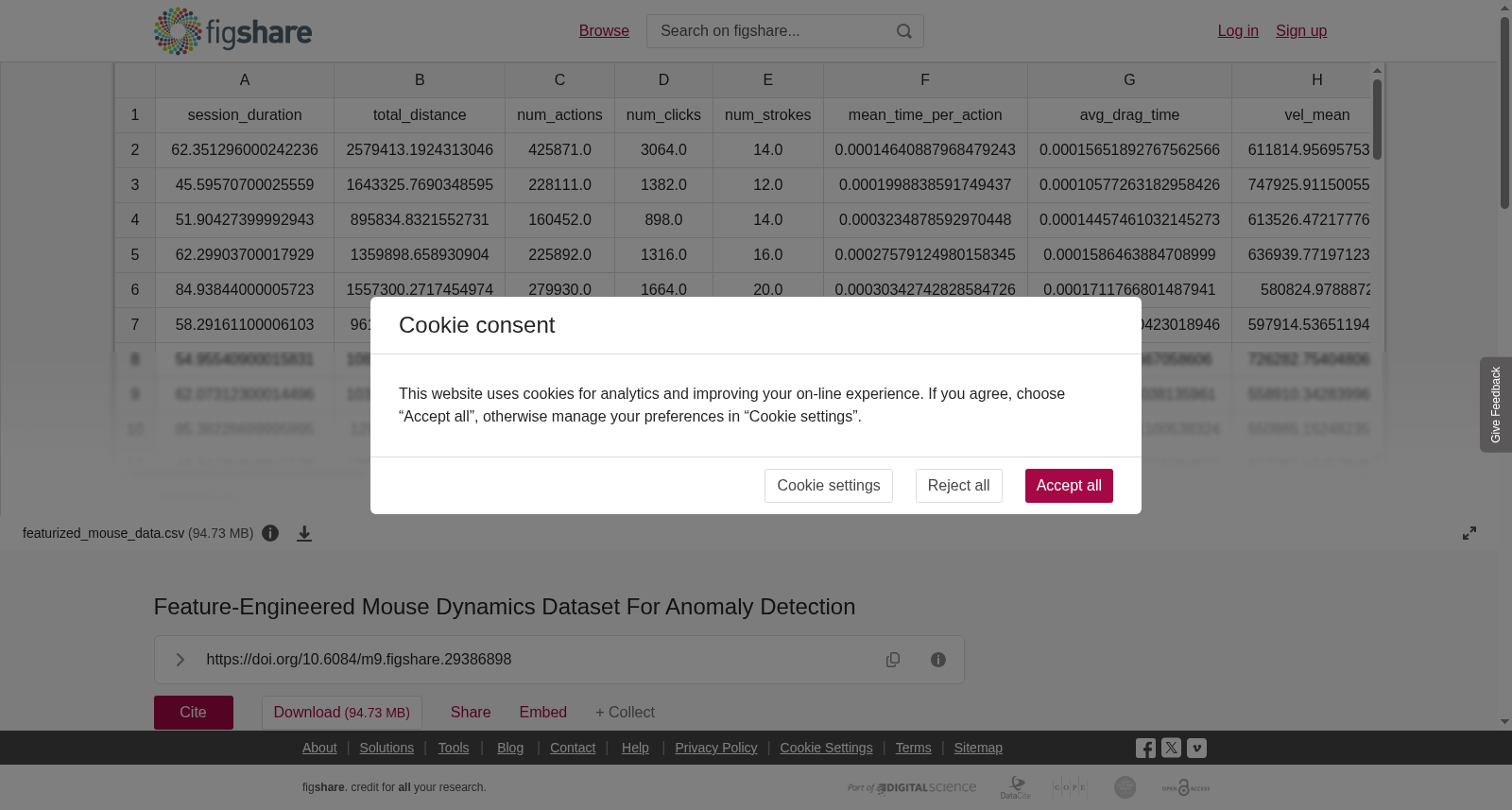
Task: Open the Log in link
Action: click(x=1238, y=31)
